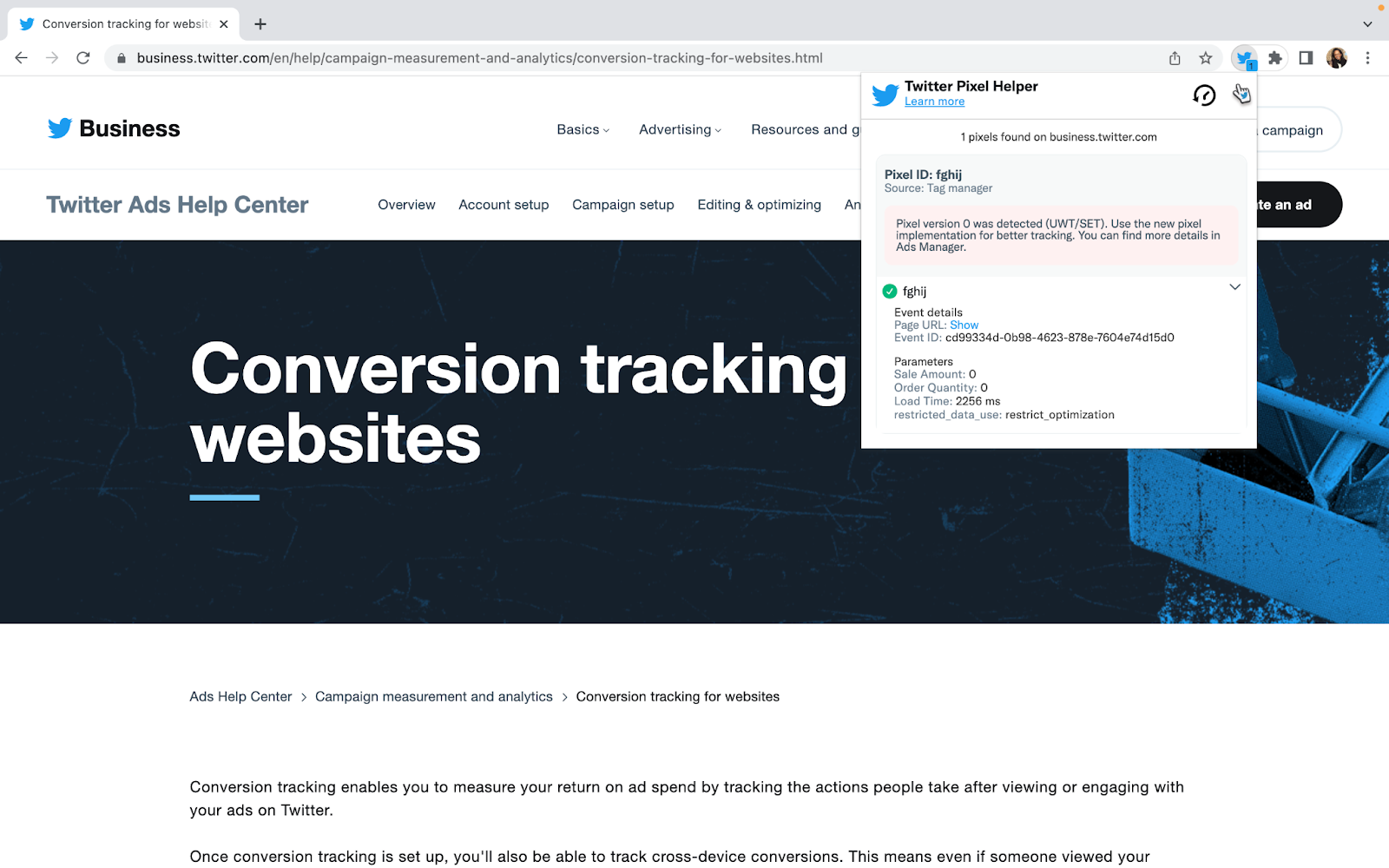The width and height of the screenshot is (1389, 868).
Task: Go to Editing & optimizing section
Action: (760, 205)
